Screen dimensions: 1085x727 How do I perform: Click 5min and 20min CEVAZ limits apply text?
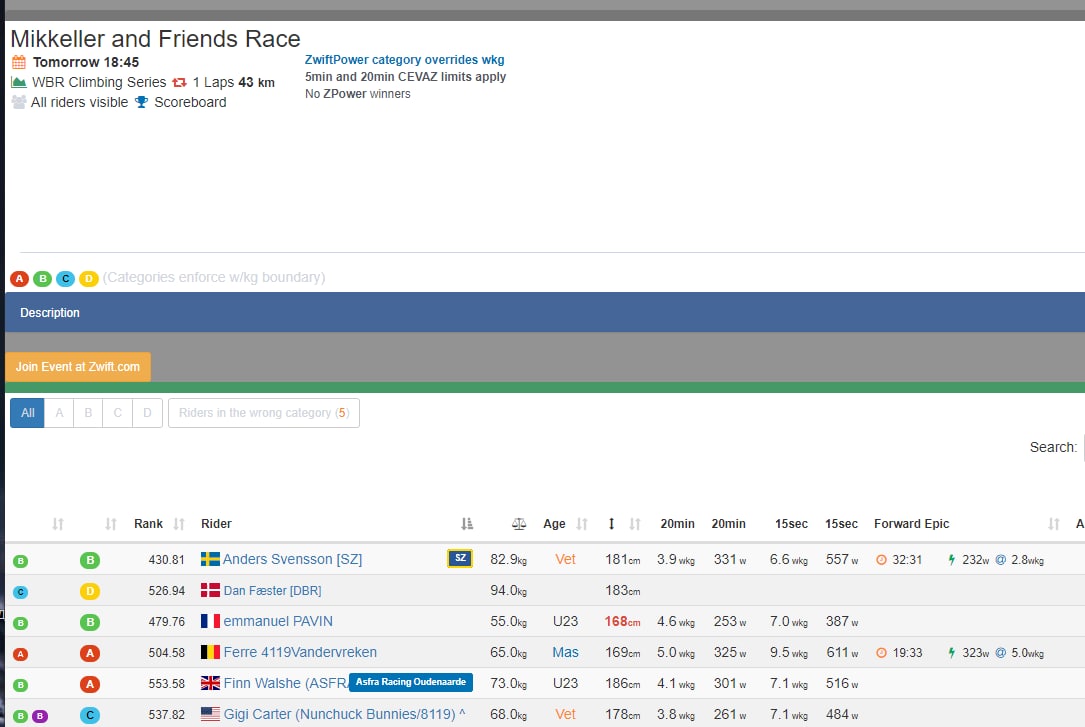pyautogui.click(x=405, y=77)
